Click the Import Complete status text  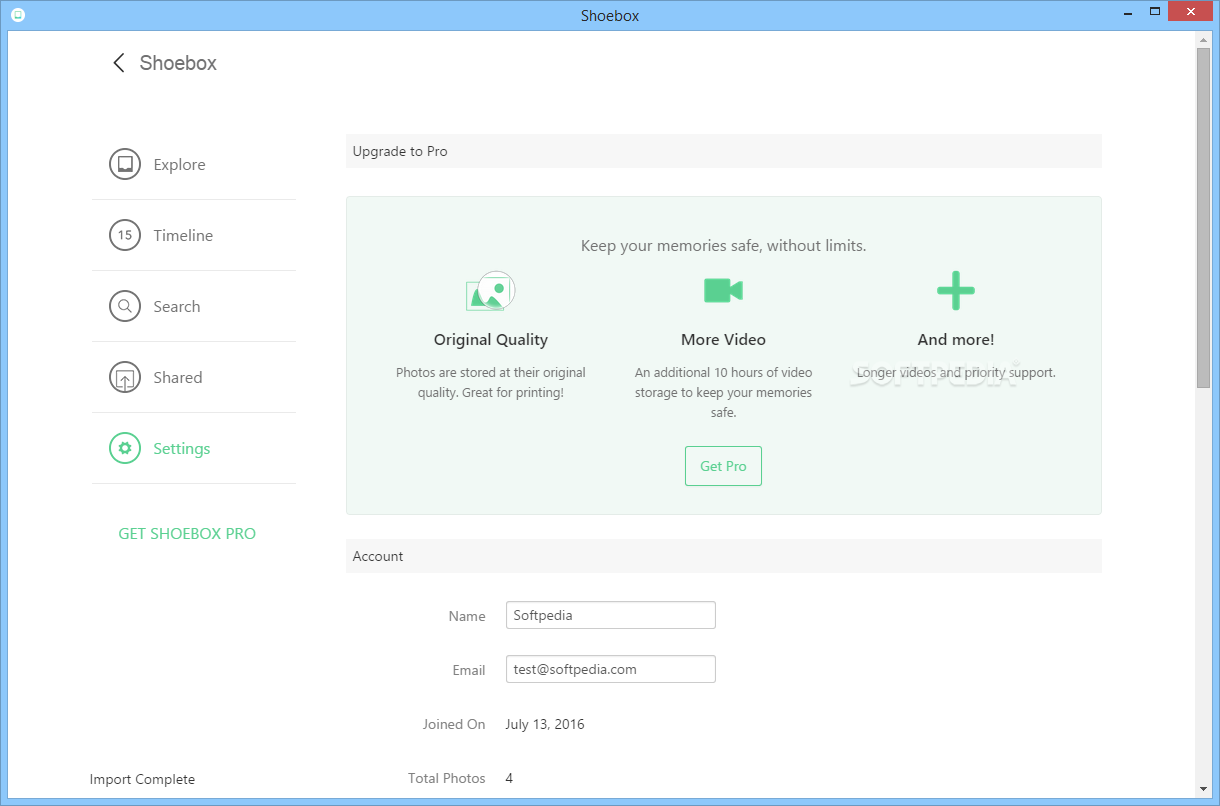click(142, 779)
